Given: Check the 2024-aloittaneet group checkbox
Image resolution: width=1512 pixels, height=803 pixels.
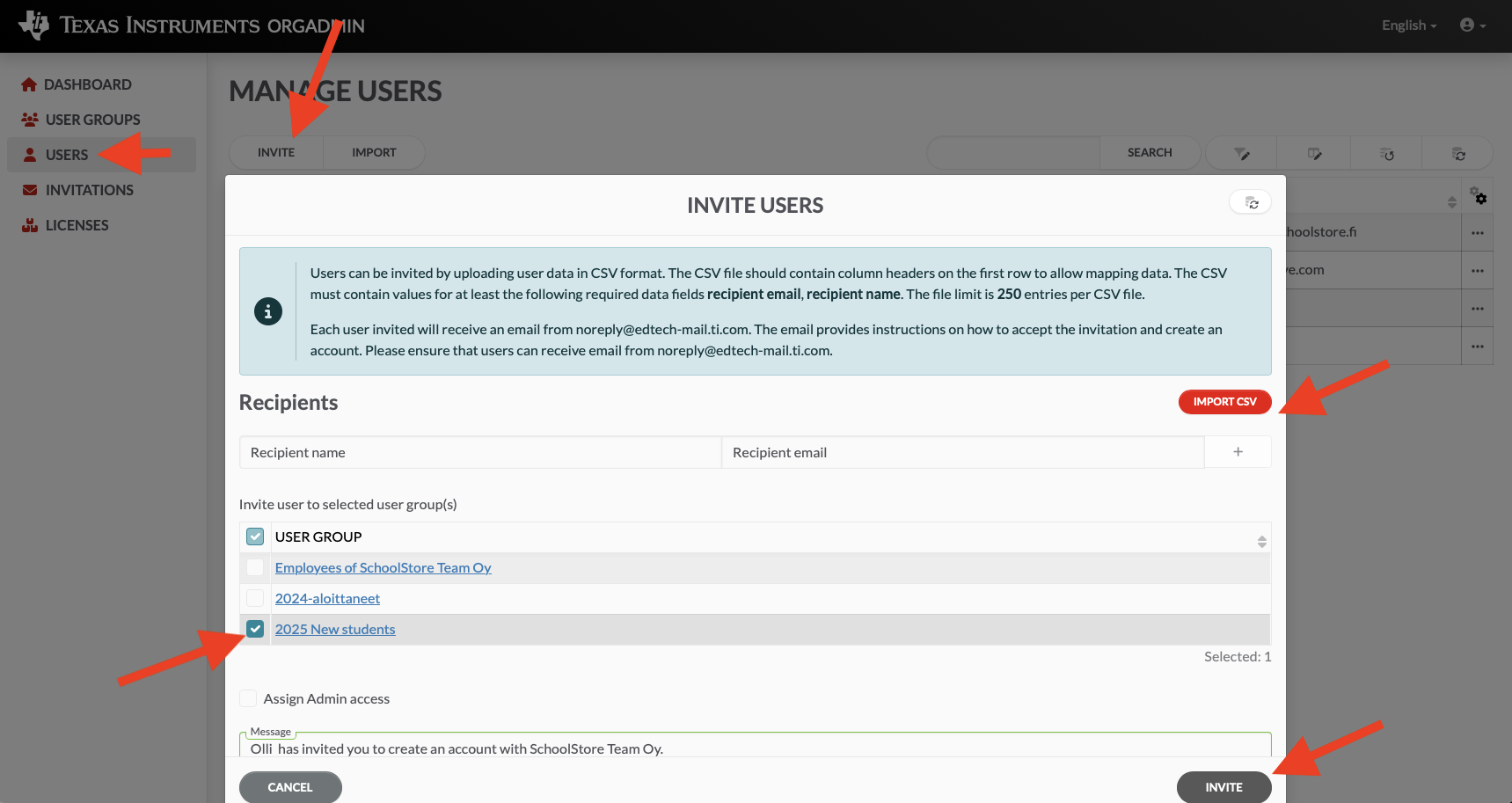Looking at the screenshot, I should point(255,598).
